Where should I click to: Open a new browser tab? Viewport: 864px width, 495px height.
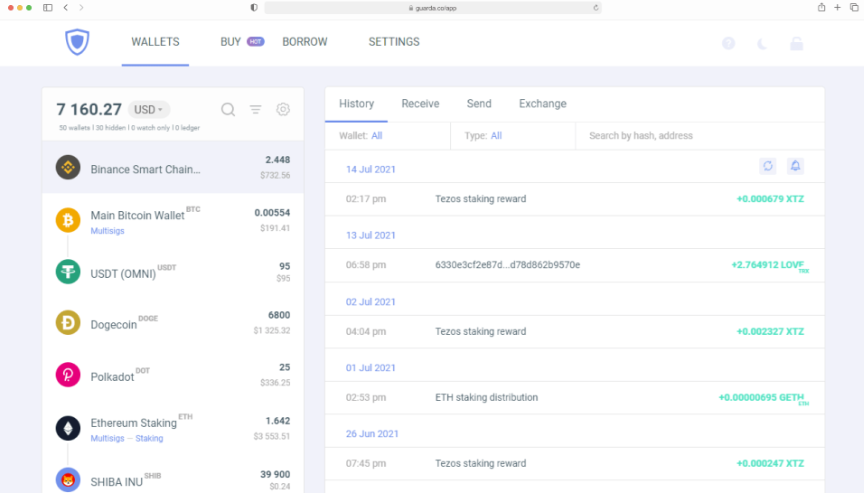pyautogui.click(x=838, y=7)
